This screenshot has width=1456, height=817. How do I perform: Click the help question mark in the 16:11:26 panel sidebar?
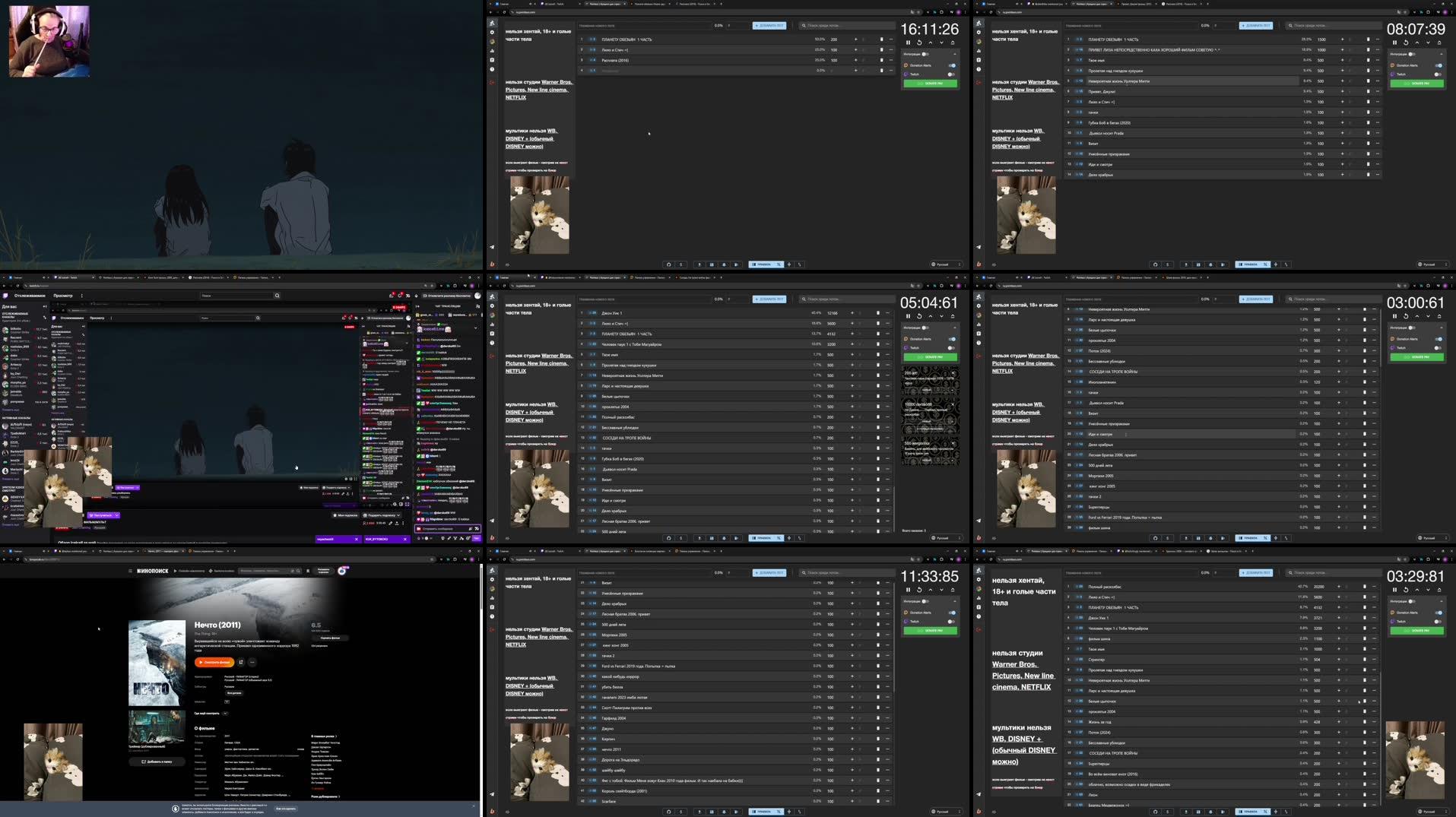(x=492, y=69)
